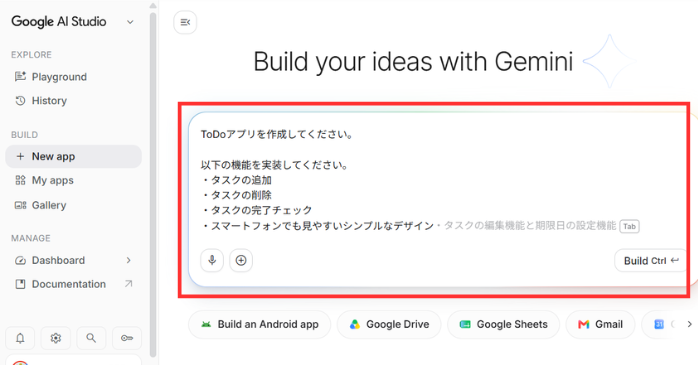Click the API key icon in sidebar
Screen dimensions: 698x365
[127, 338]
